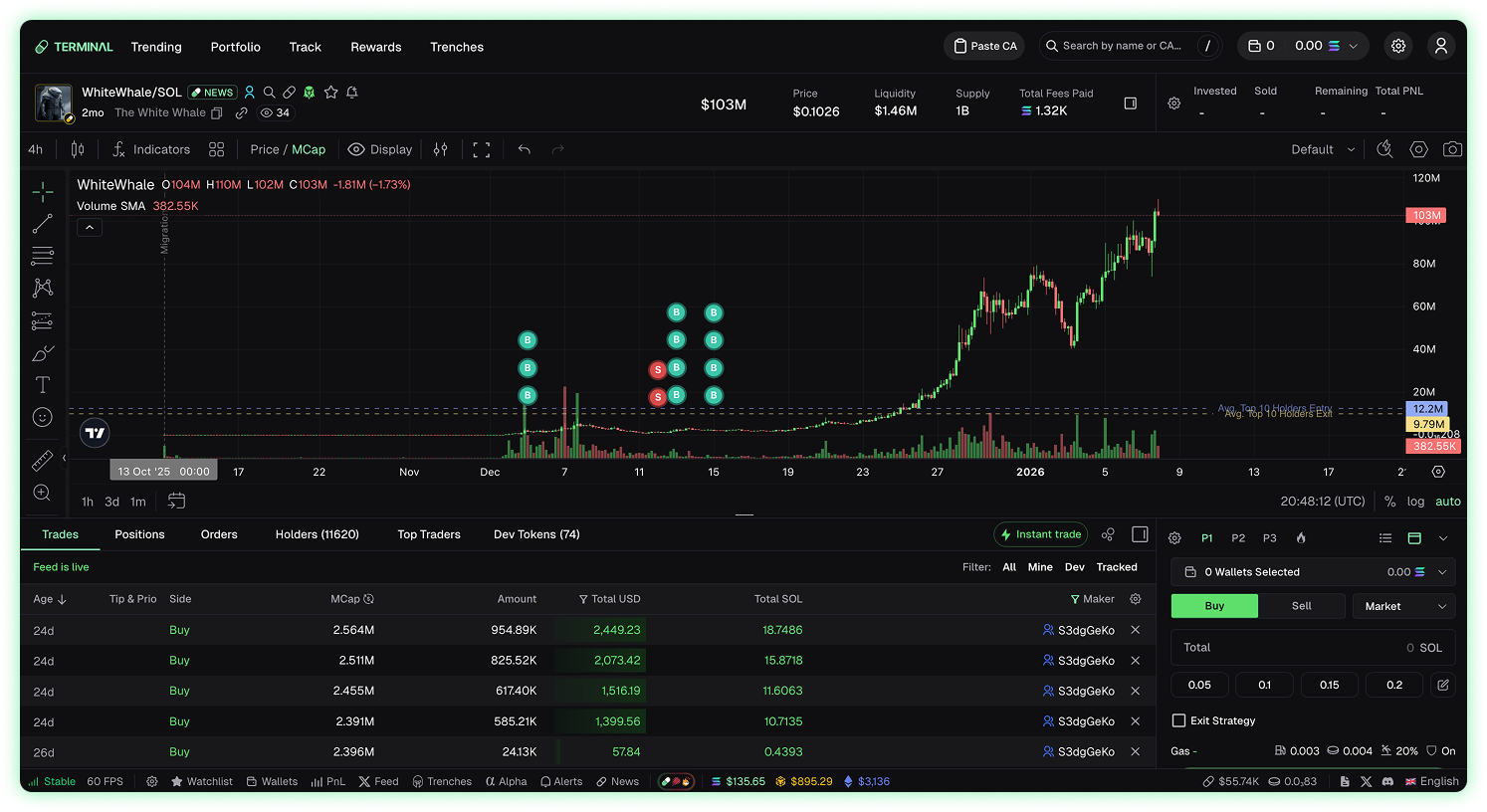Open the emoji sticker tool
1487x812 pixels.
point(43,418)
